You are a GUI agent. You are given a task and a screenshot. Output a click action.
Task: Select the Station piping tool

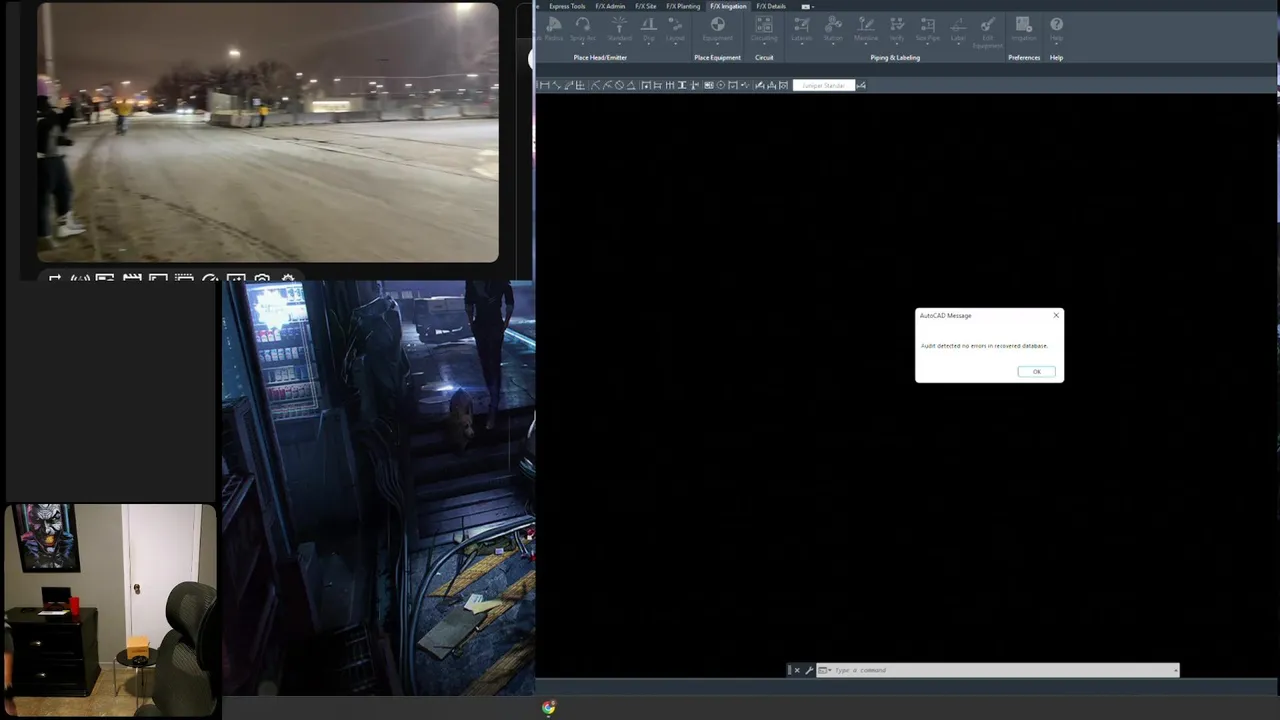coord(833,29)
